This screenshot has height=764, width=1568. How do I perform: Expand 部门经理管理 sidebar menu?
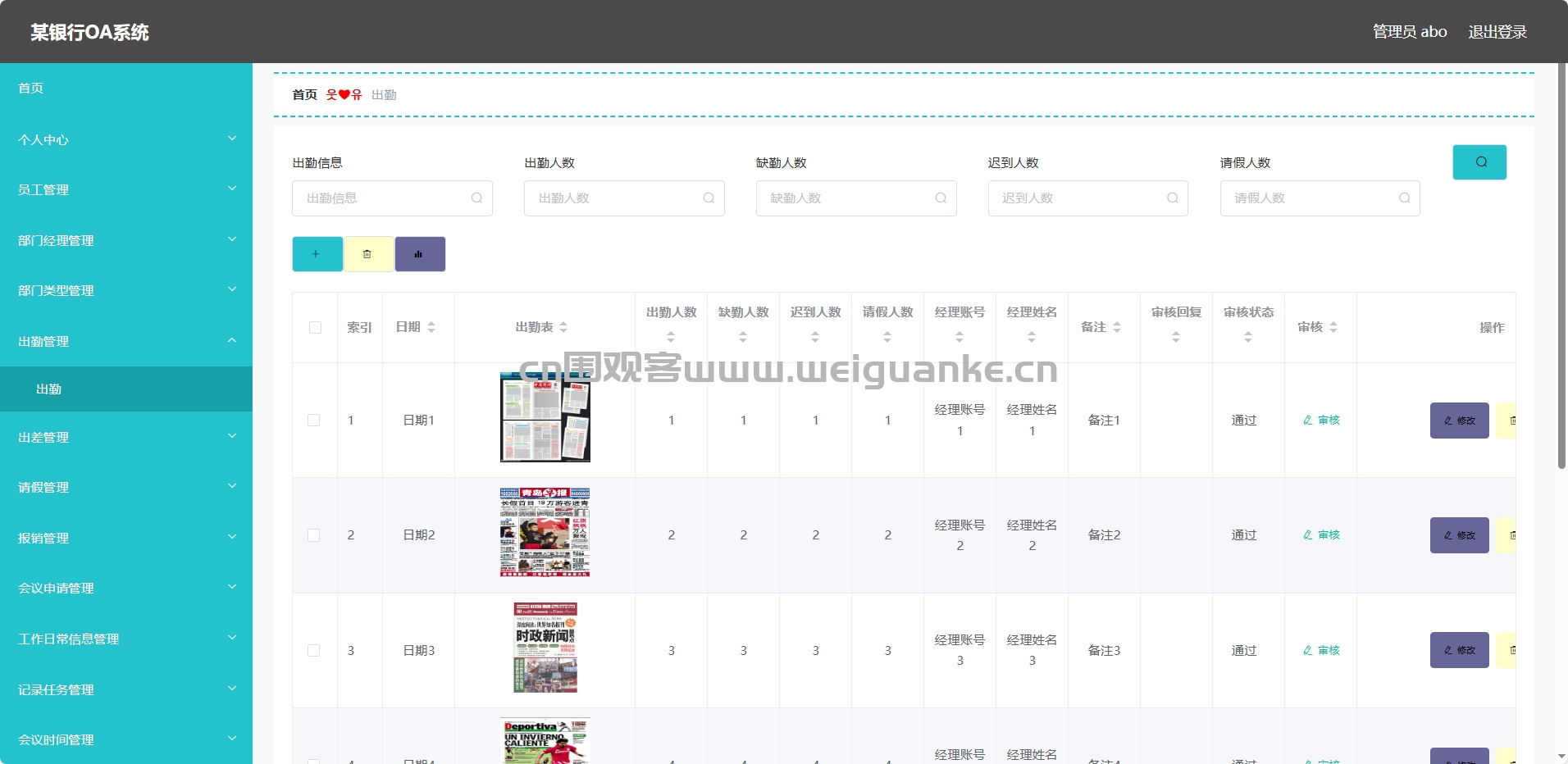point(126,240)
